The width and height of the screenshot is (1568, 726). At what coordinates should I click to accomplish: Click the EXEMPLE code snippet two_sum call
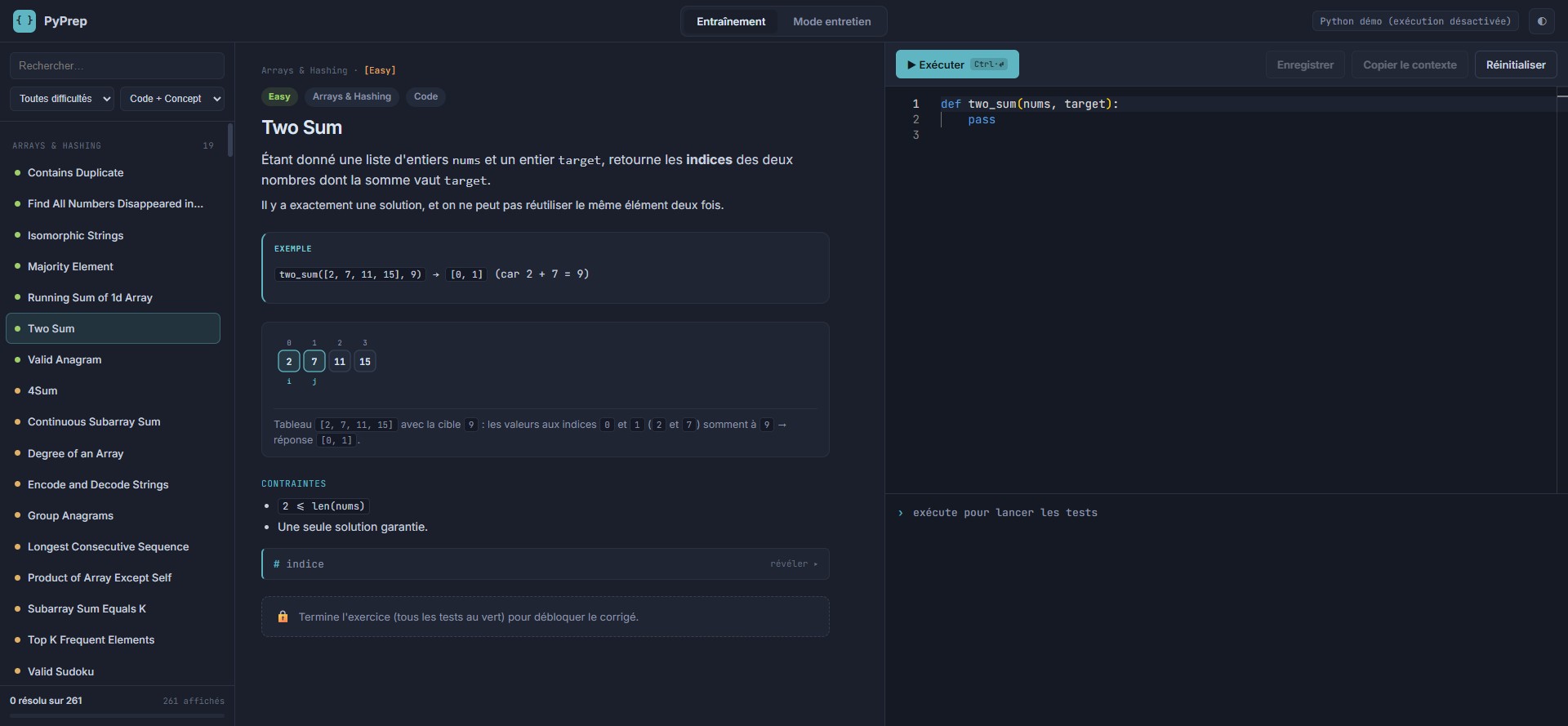point(350,274)
